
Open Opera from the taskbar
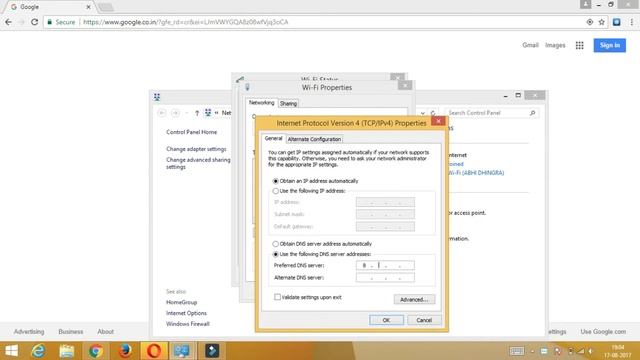(154, 351)
